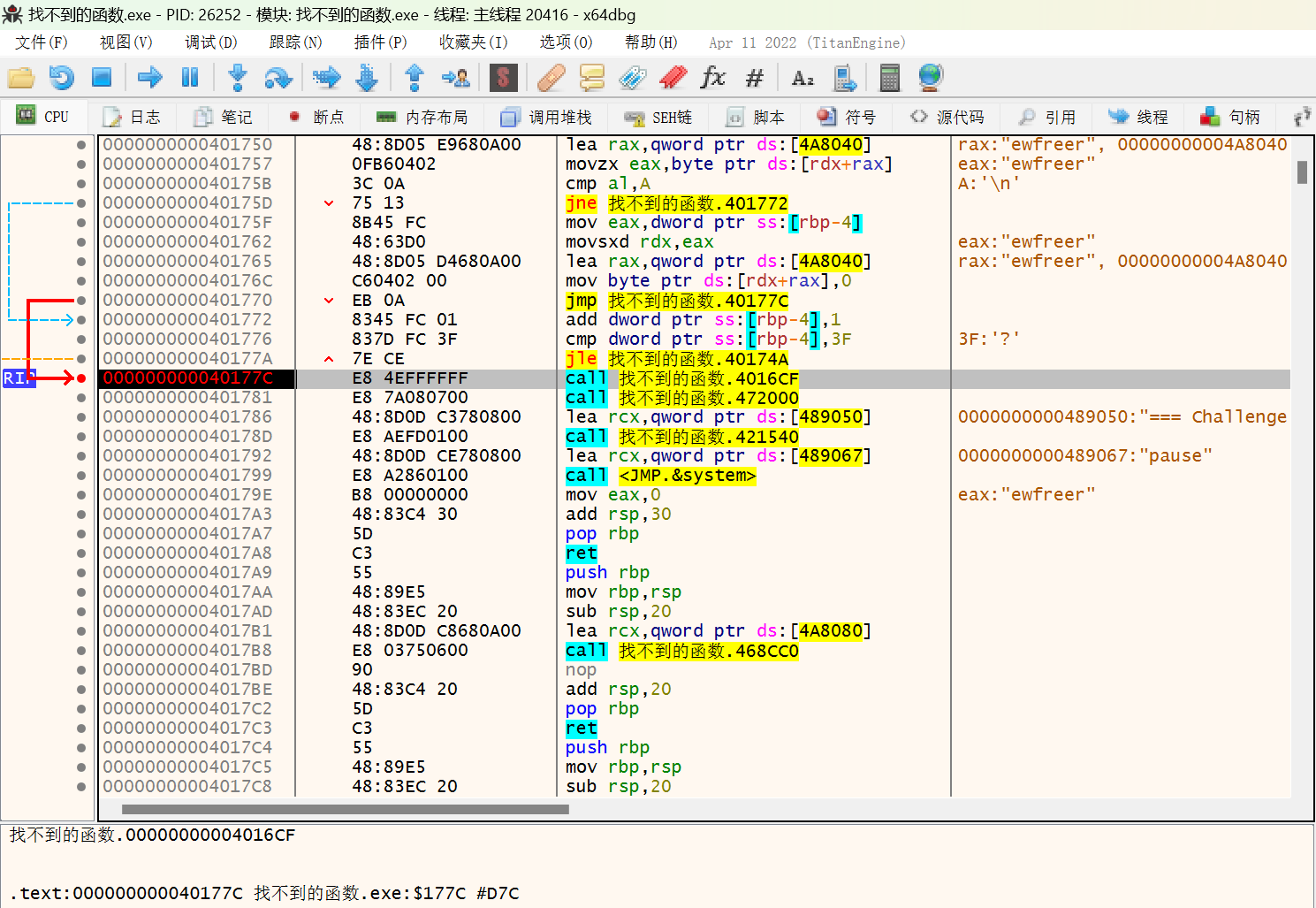Restart the debugged program
This screenshot has height=908, width=1316.
coord(61,78)
